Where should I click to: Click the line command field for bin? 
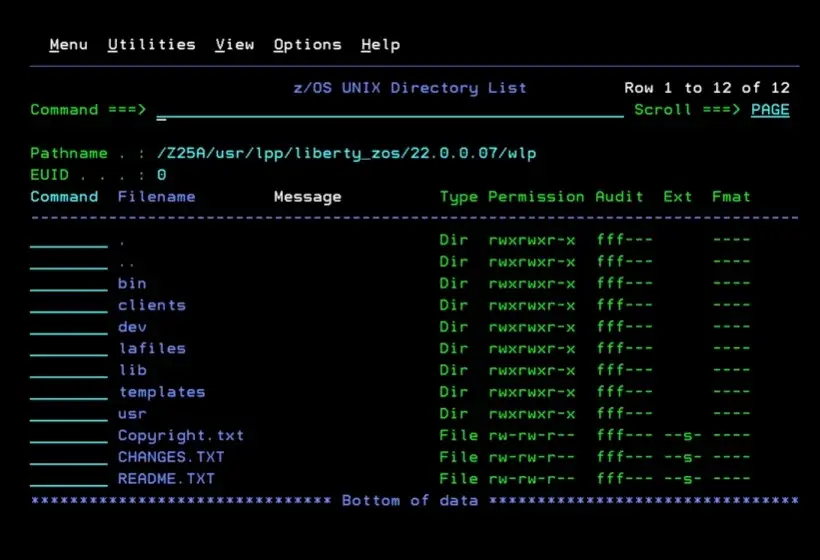click(69, 284)
